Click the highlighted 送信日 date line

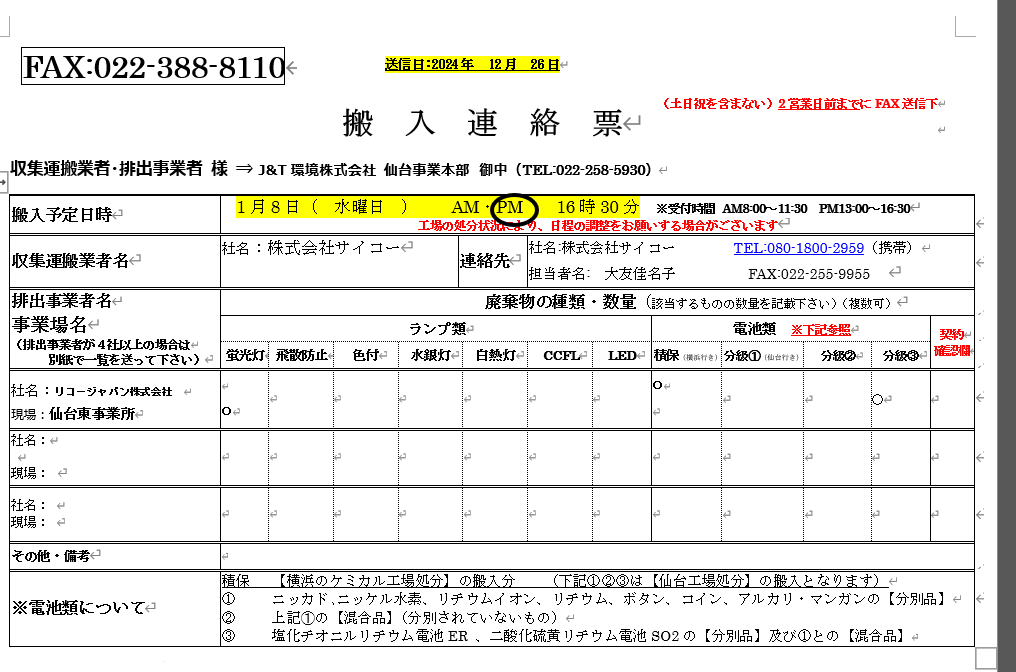[471, 64]
